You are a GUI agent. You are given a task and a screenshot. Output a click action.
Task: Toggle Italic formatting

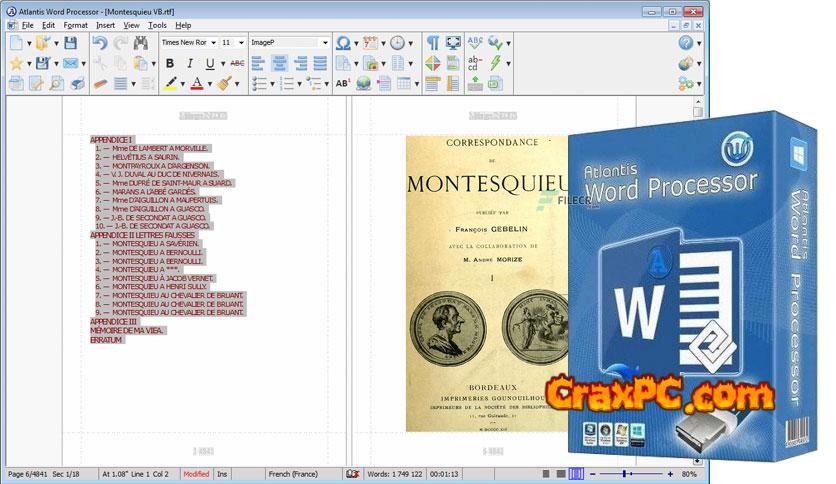click(192, 63)
